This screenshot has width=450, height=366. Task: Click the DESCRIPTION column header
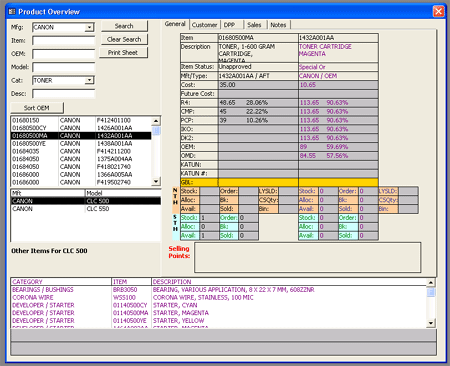pos(289,282)
